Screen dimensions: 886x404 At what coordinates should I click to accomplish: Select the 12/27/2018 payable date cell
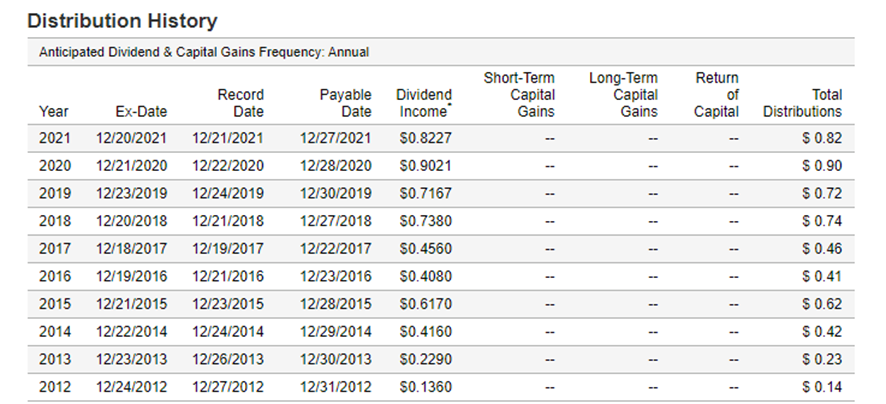coord(335,219)
